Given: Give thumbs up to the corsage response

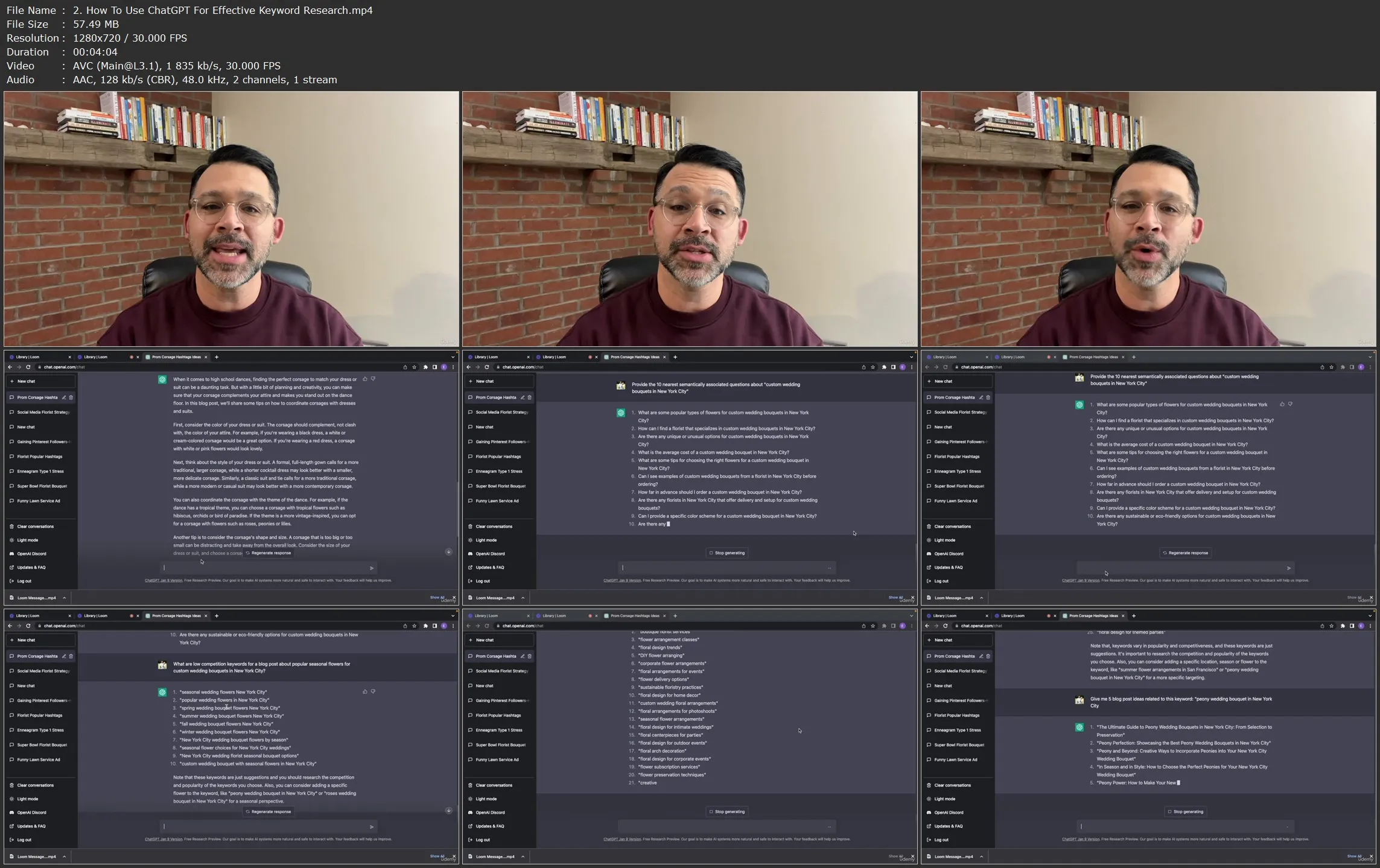Looking at the screenshot, I should 365,379.
